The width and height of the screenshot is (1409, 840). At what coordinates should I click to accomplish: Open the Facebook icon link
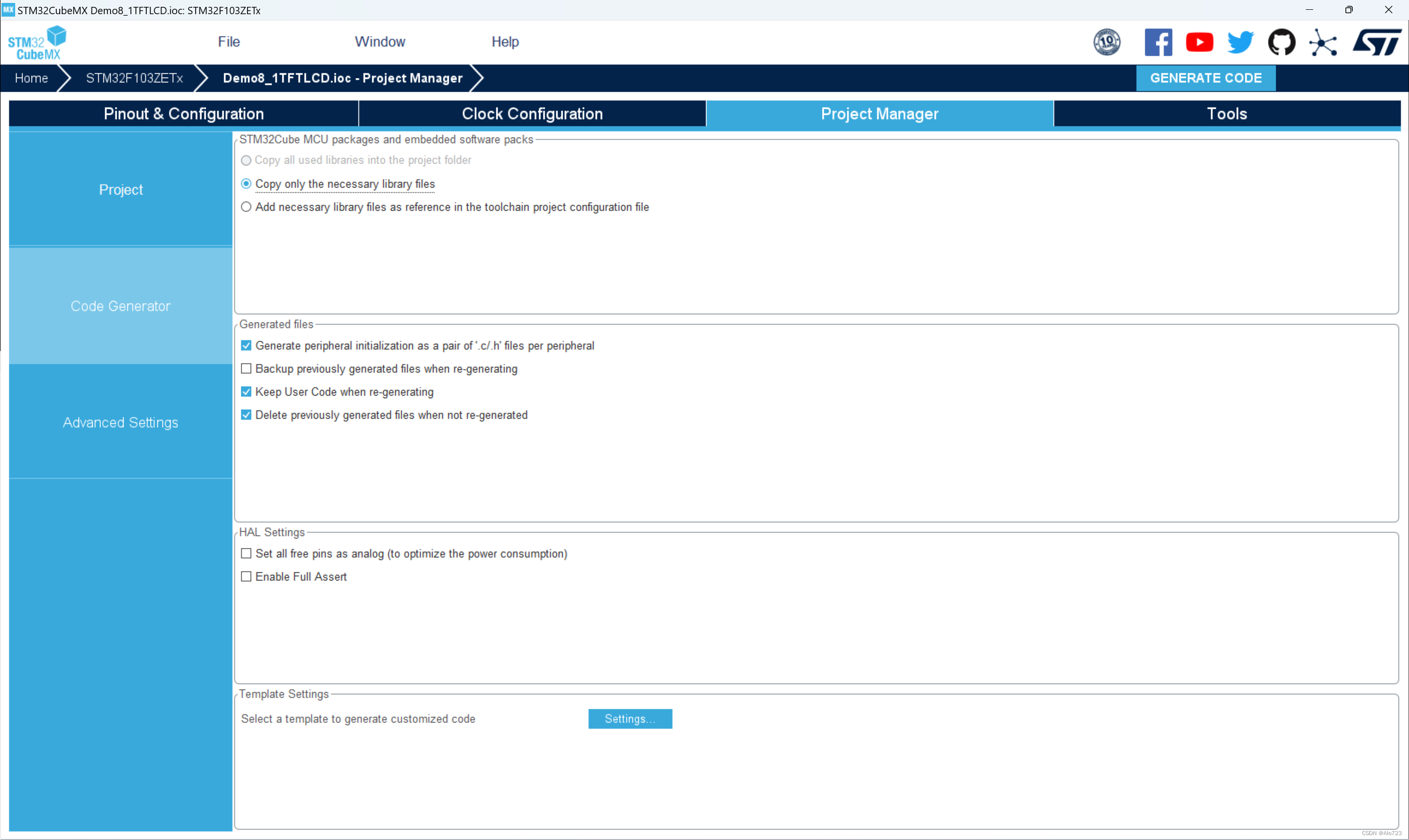point(1158,43)
